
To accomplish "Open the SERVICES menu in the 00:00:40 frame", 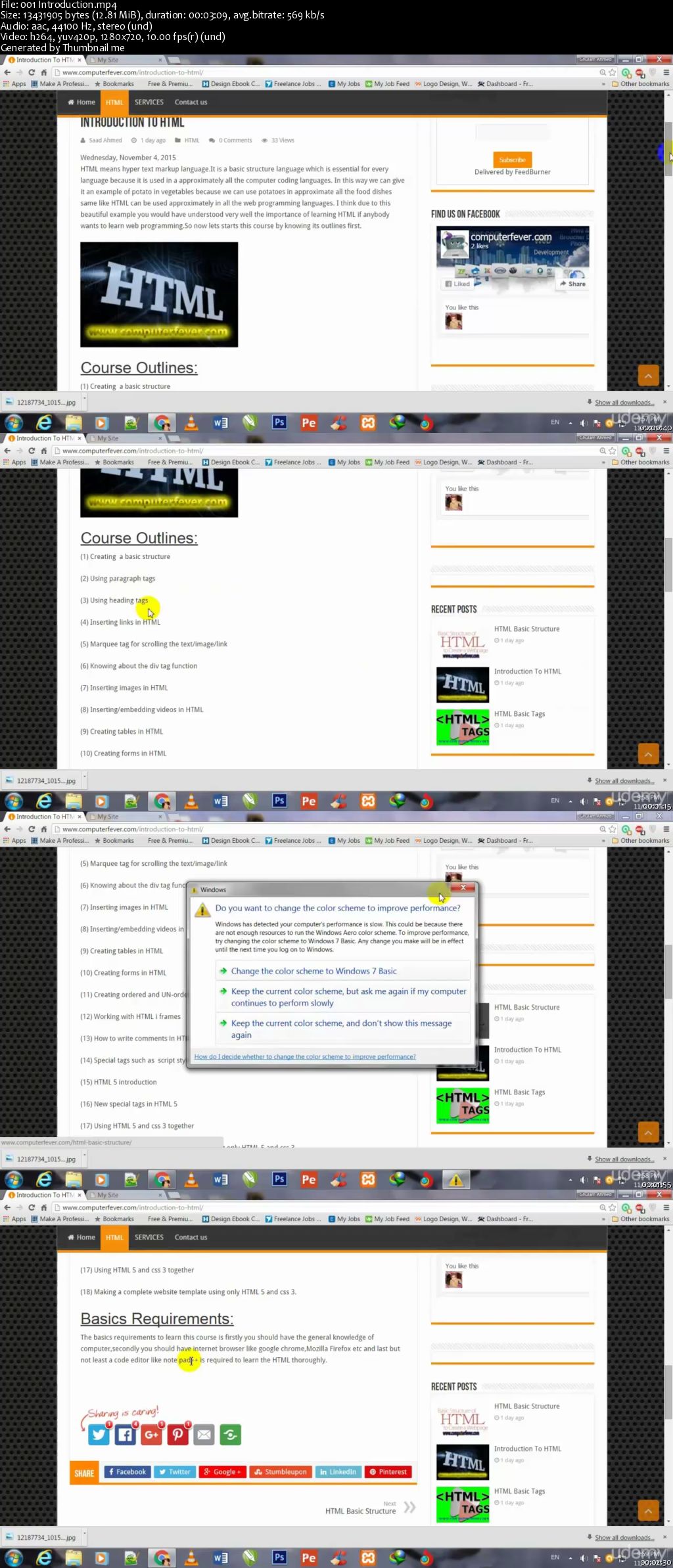I will tap(149, 102).
